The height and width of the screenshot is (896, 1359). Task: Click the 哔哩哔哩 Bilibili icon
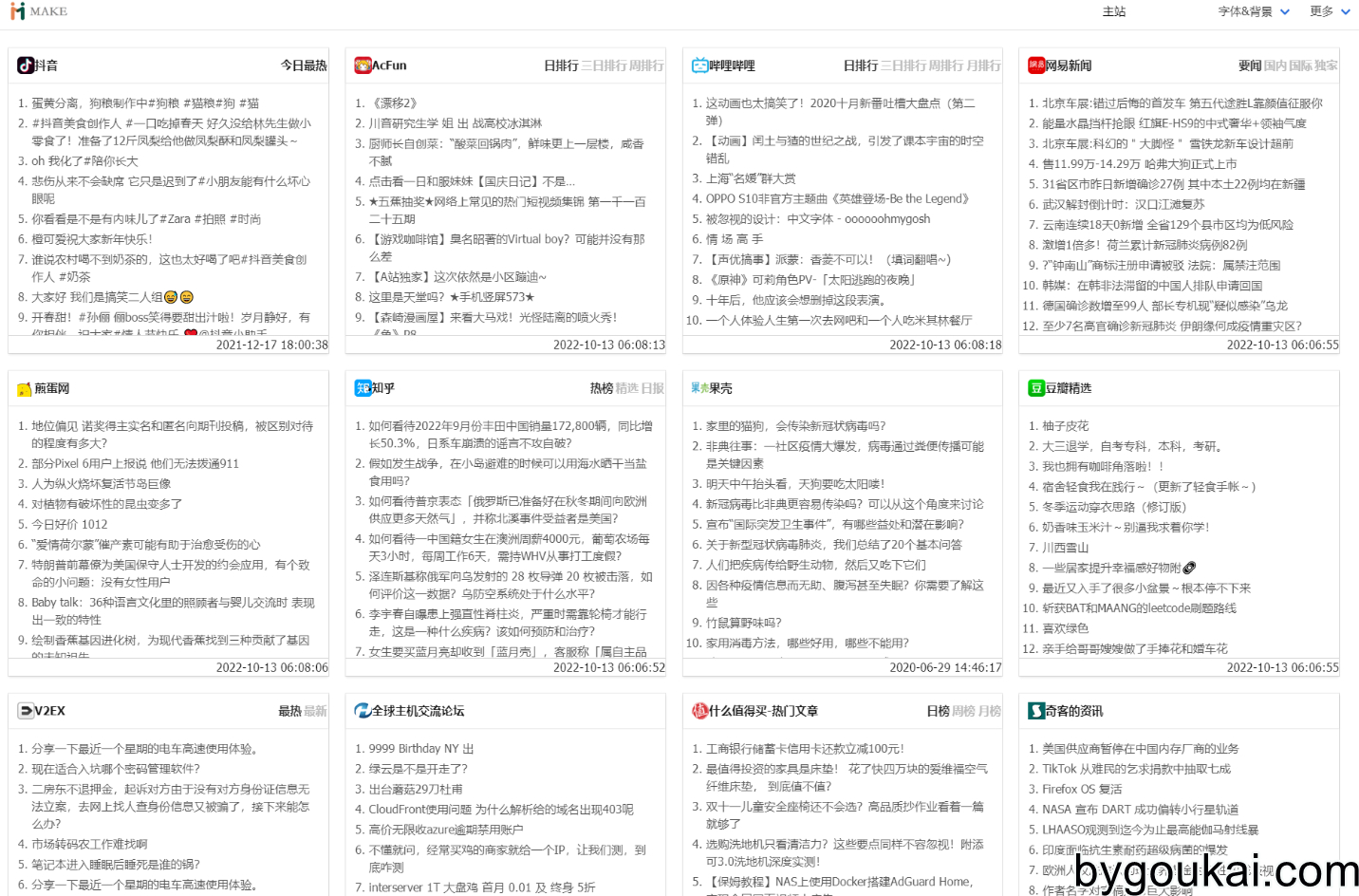700,65
